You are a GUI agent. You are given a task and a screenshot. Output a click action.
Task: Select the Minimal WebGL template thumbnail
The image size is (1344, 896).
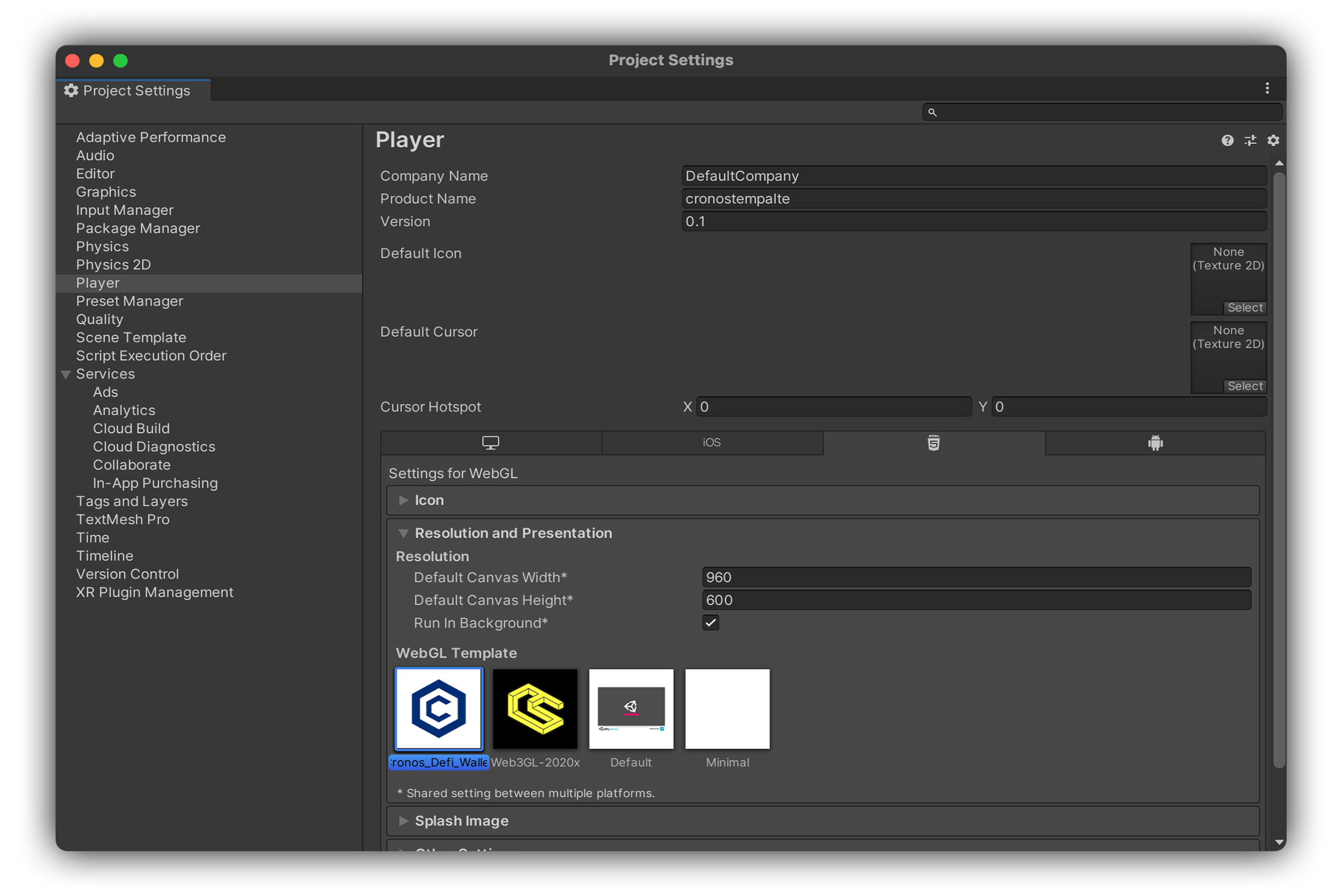pos(727,709)
